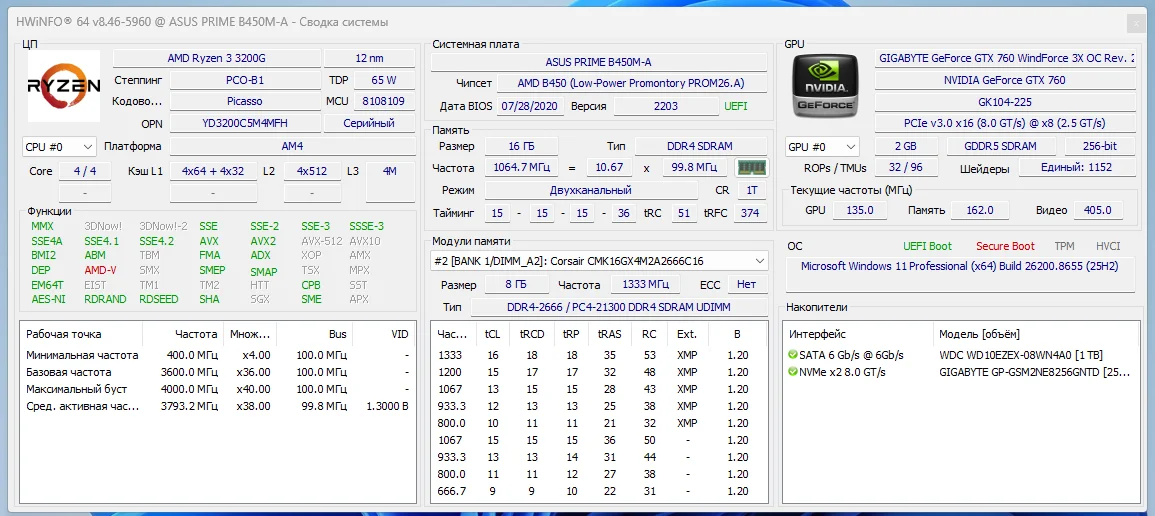Screen dimensions: 1155x516
Task: Click the memory multiplier 10.67 field
Action: (x=609, y=168)
